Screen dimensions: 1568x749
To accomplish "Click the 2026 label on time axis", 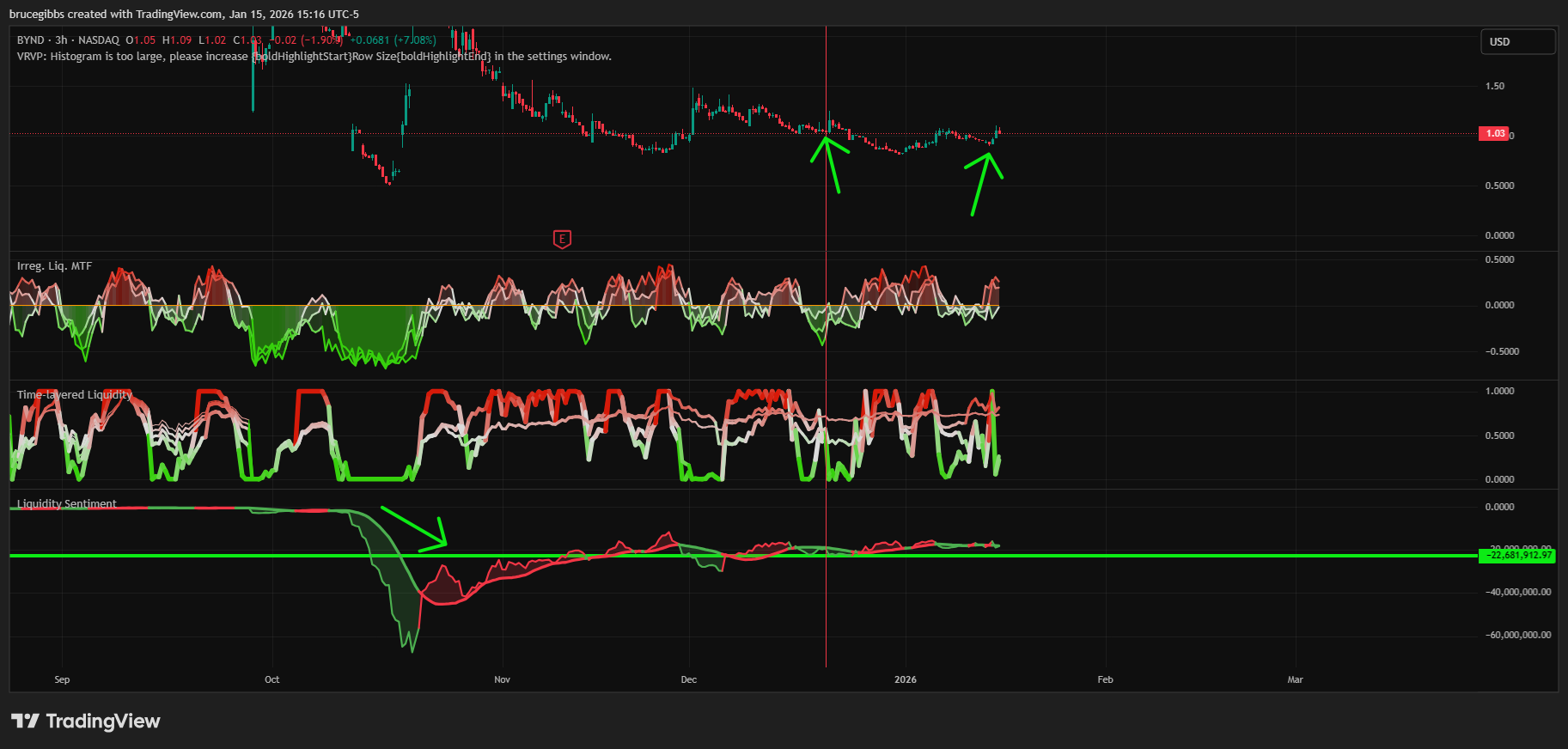I will coord(905,679).
